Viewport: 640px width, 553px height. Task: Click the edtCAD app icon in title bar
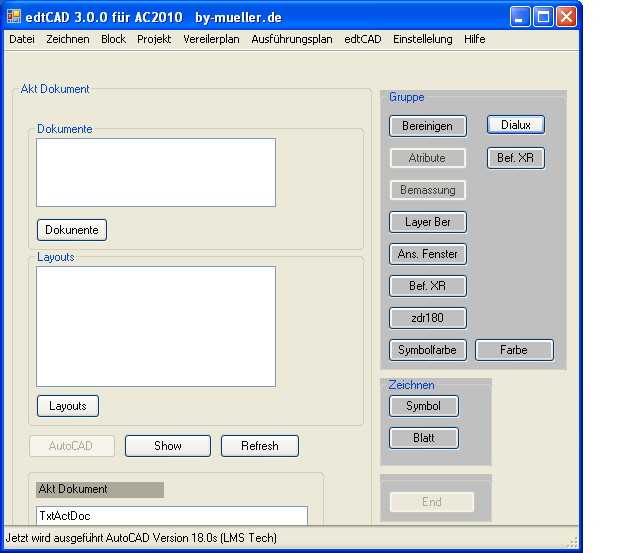(14, 16)
